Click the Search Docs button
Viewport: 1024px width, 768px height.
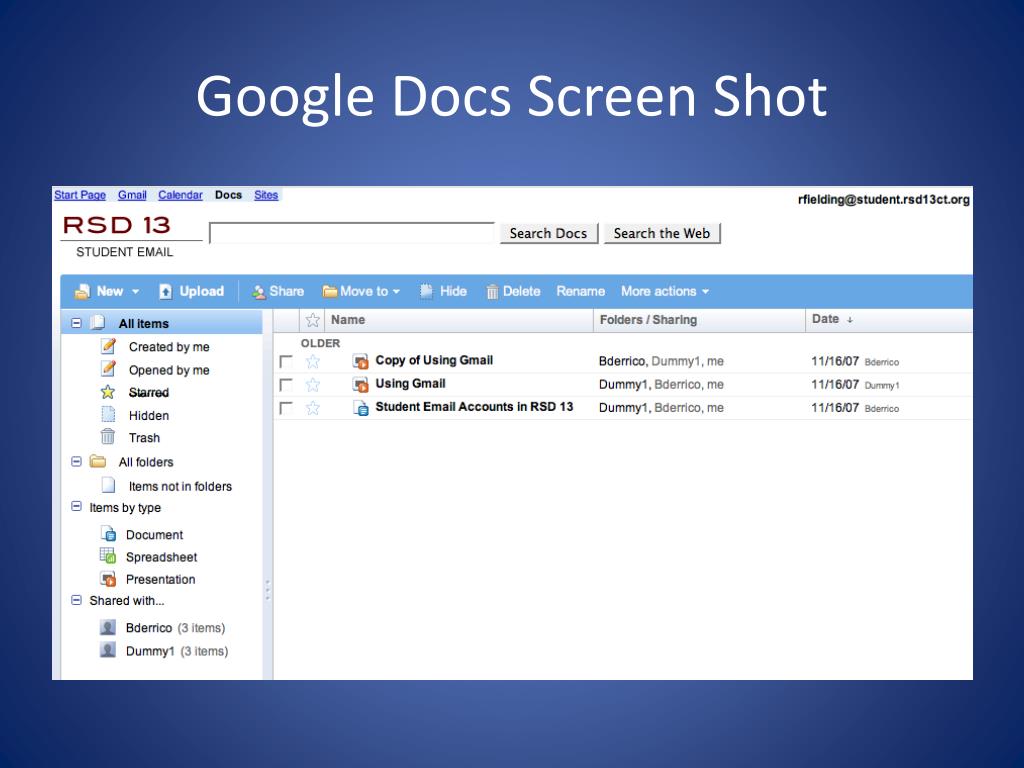click(x=549, y=233)
